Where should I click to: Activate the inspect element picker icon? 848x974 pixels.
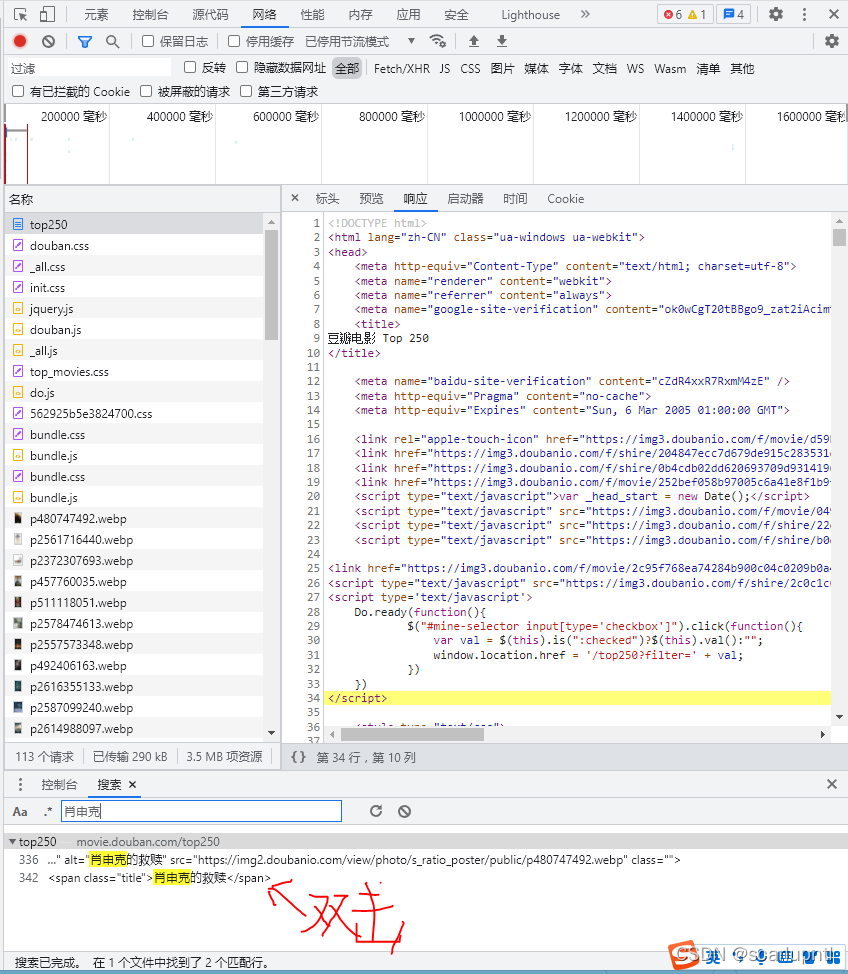tap(21, 14)
